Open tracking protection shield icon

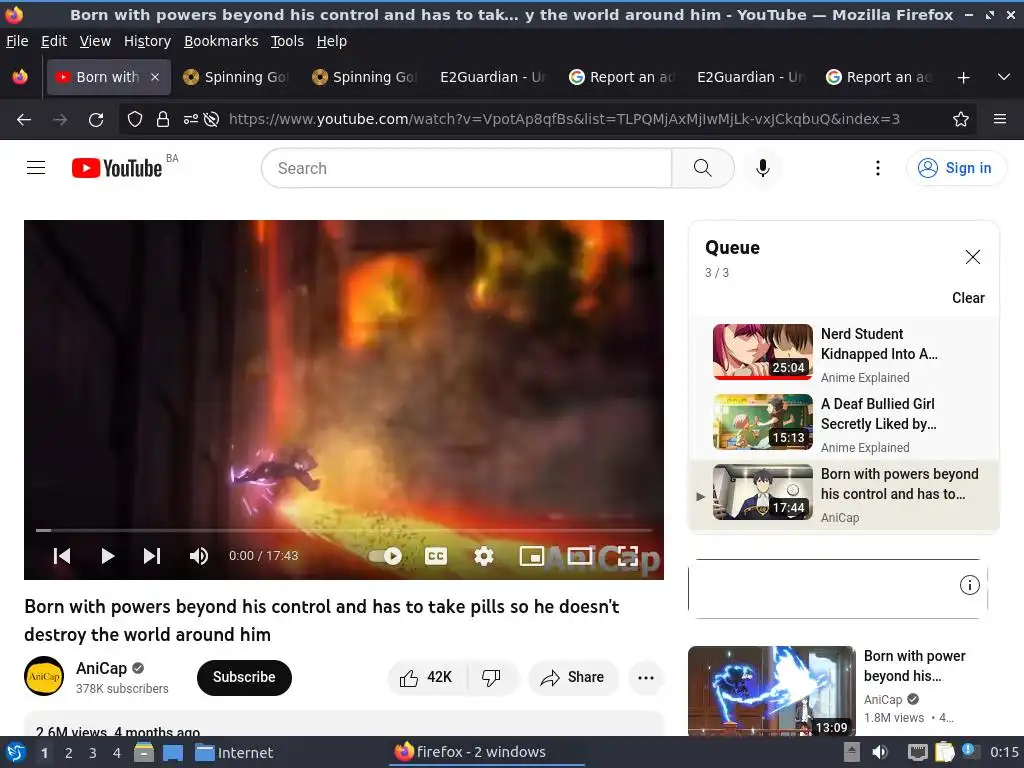tap(135, 120)
